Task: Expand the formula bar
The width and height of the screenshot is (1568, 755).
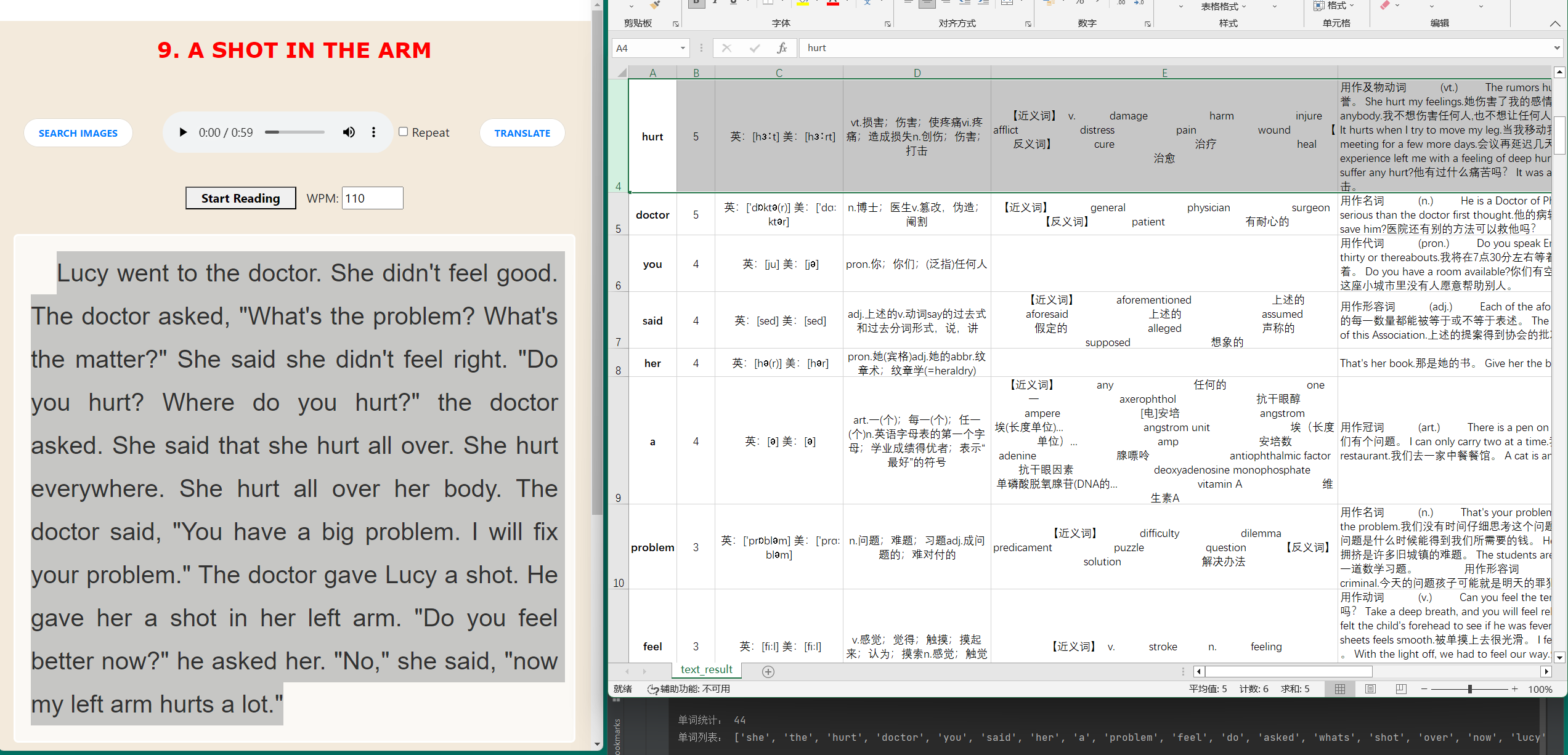Action: (x=1557, y=48)
